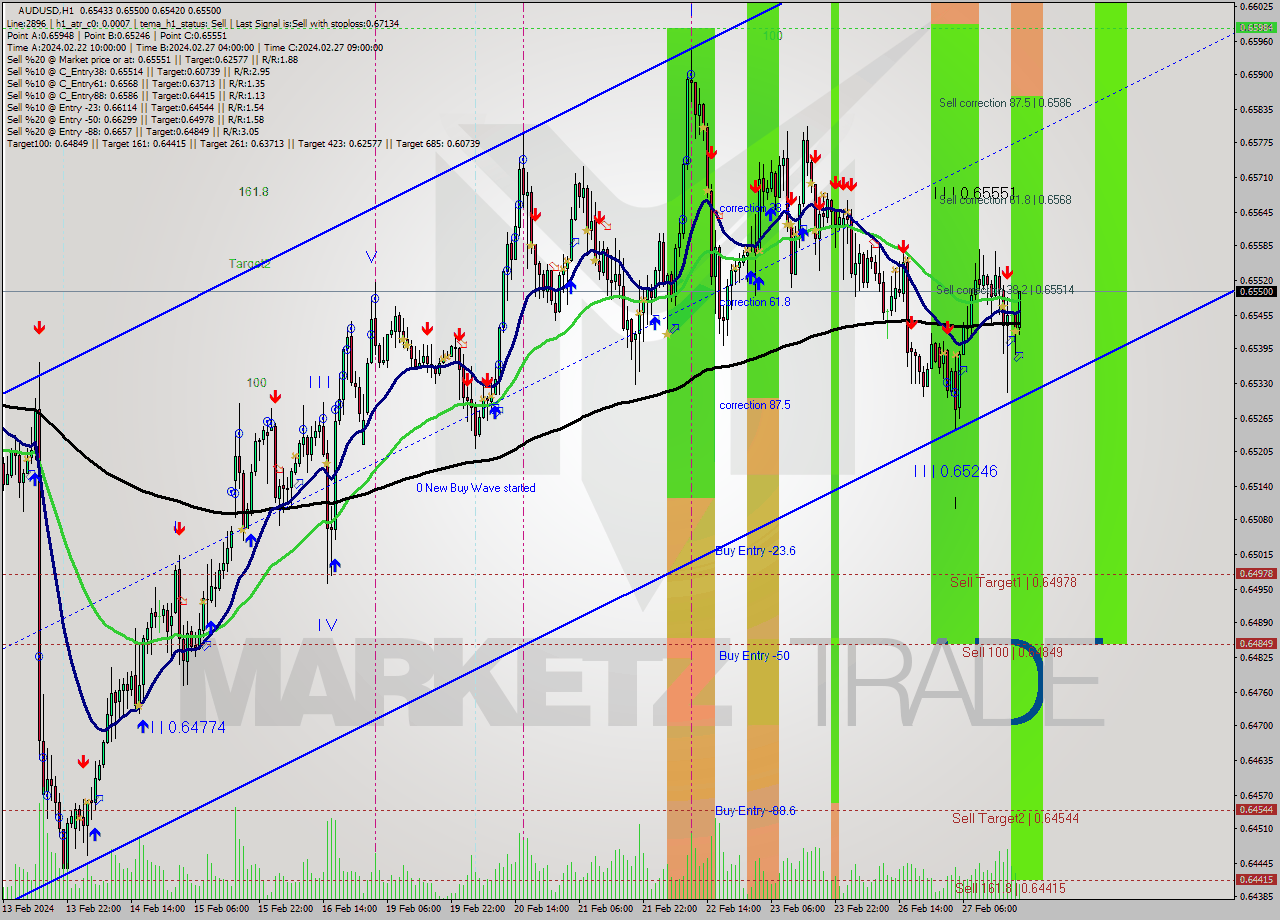Click the red 0.64978 price tag on axis
The height and width of the screenshot is (920, 1280).
click(x=1256, y=574)
